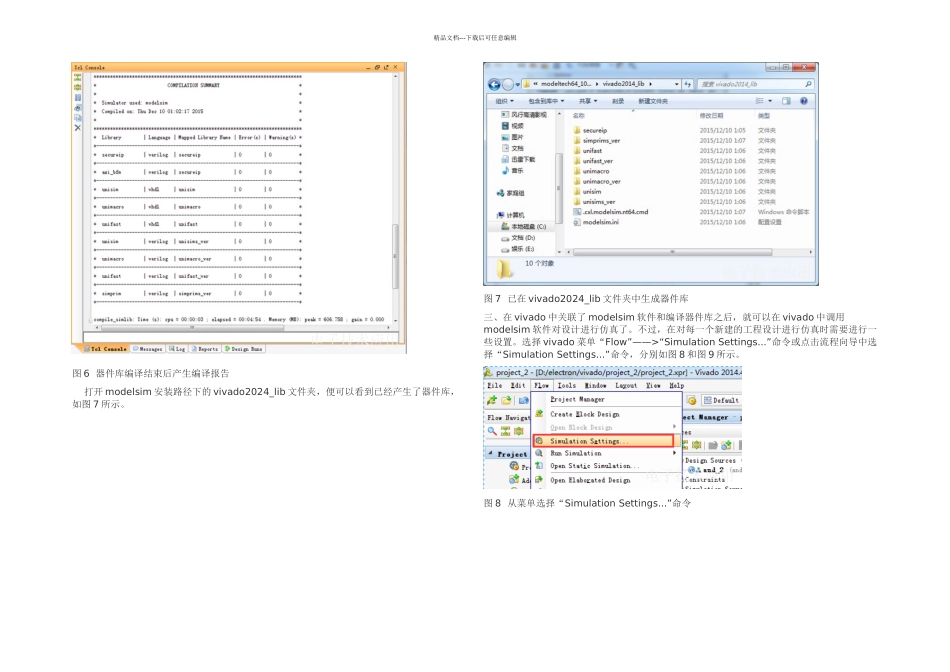Collapse the Project Manager section in Flow Navigator
Screen dimensions: 950x672
point(490,454)
